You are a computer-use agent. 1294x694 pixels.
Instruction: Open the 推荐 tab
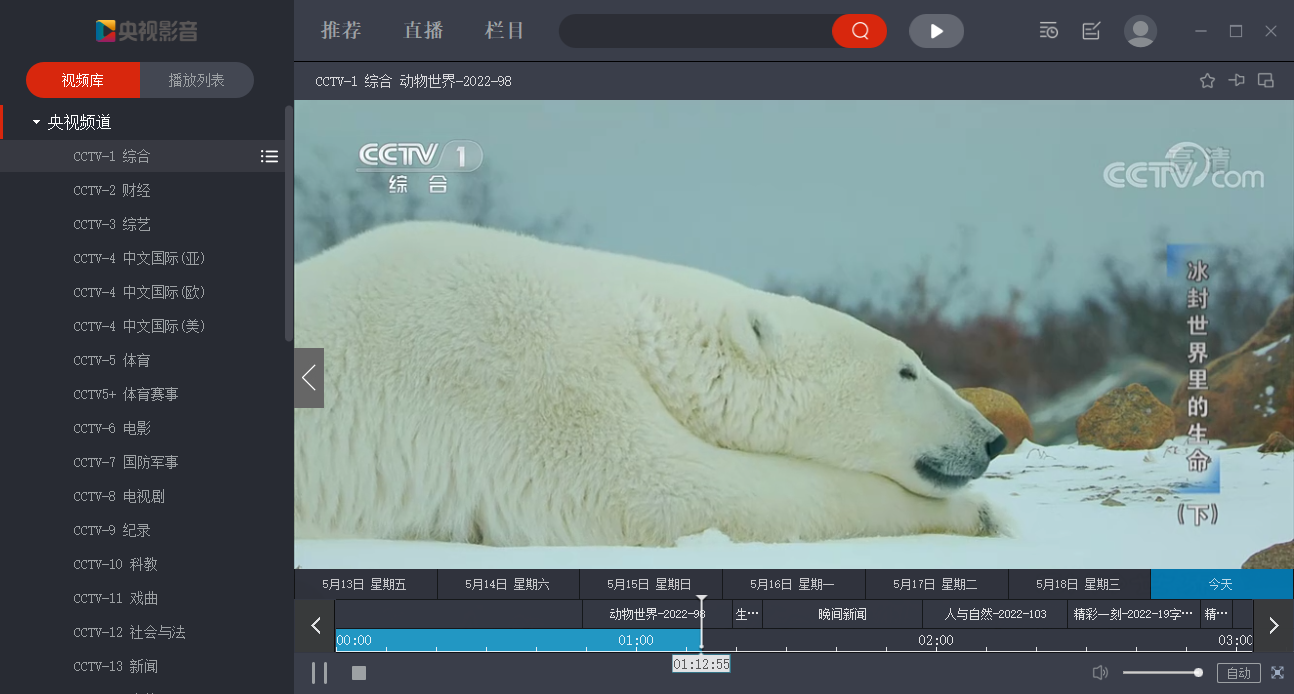pyautogui.click(x=341, y=30)
